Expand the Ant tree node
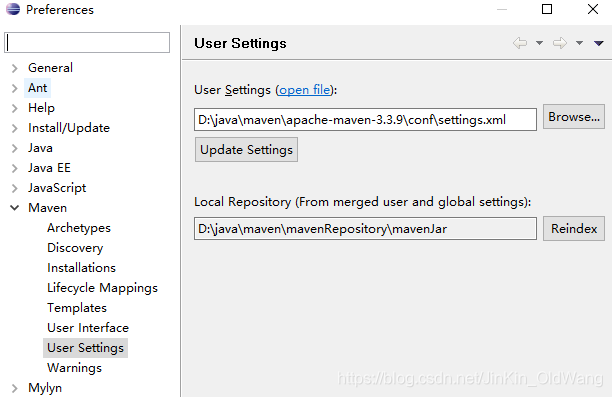Viewport: 612px width, 397px height. coord(14,88)
